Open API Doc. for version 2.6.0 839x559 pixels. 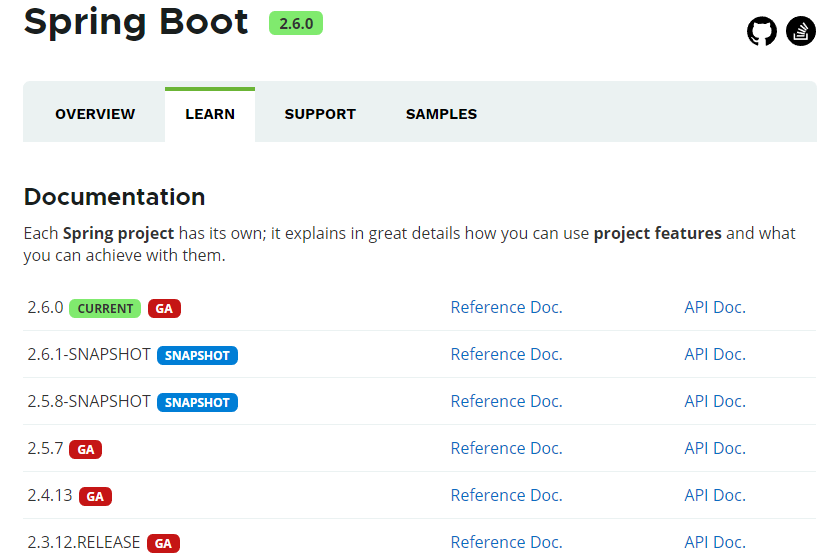pyautogui.click(x=715, y=308)
